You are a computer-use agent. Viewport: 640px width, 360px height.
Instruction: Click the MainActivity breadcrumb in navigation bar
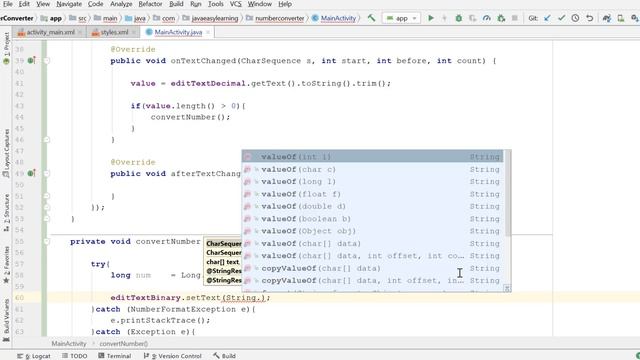pyautogui.click(x=334, y=18)
